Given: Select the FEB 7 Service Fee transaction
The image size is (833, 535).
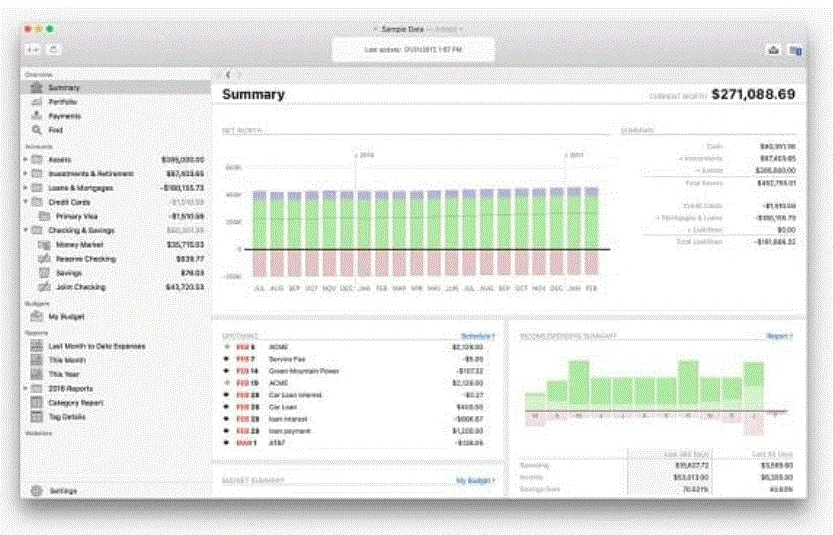Looking at the screenshot, I should (x=354, y=359).
